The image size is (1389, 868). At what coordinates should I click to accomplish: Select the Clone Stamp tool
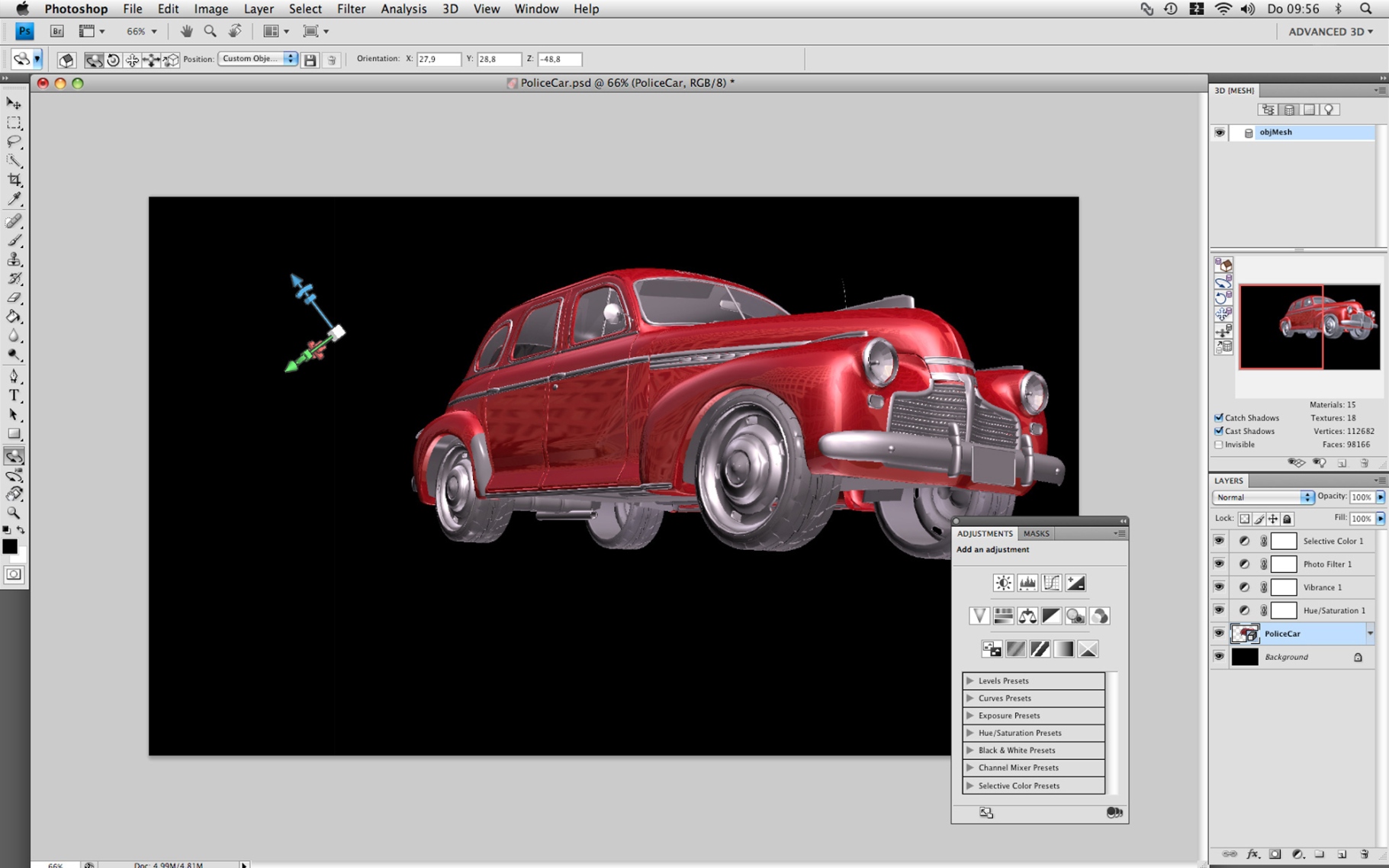tap(14, 259)
